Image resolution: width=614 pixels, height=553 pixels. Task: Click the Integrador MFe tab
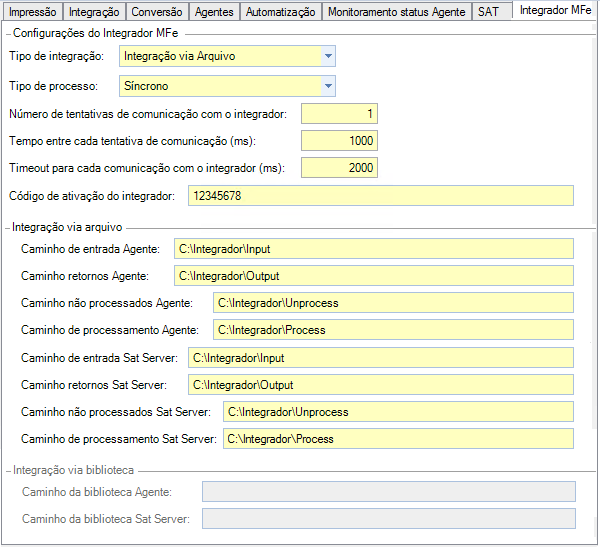(x=555, y=11)
